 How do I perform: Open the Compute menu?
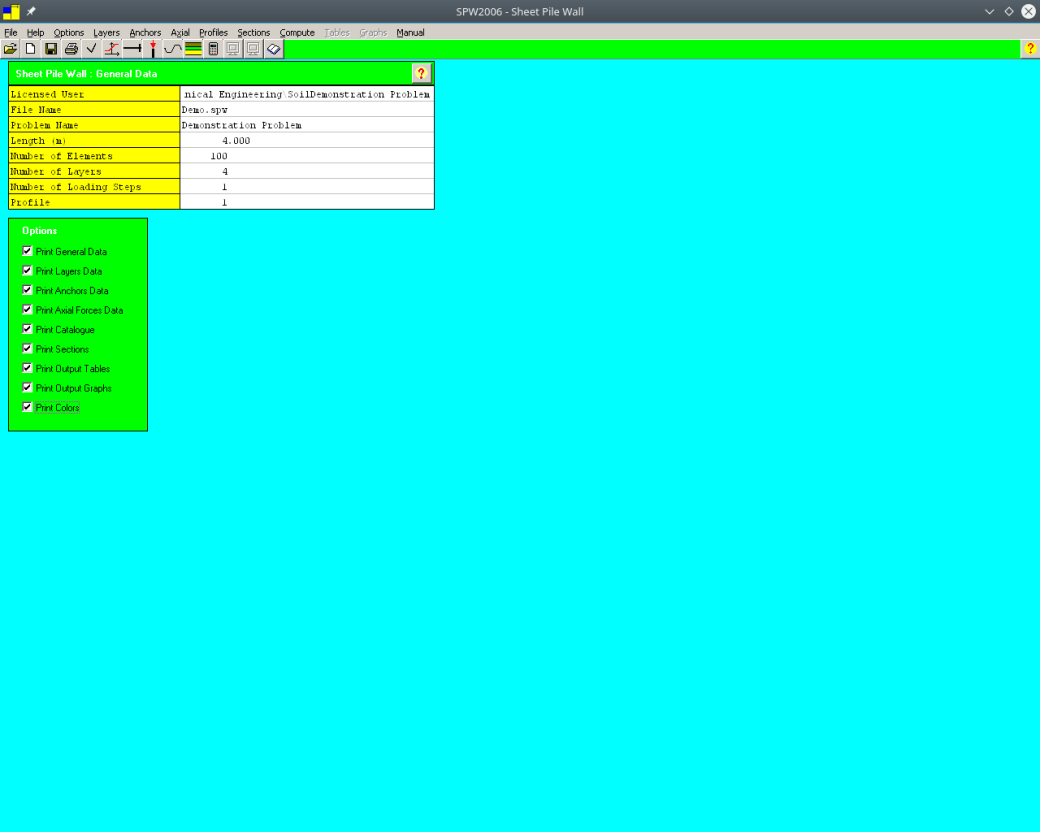point(297,32)
